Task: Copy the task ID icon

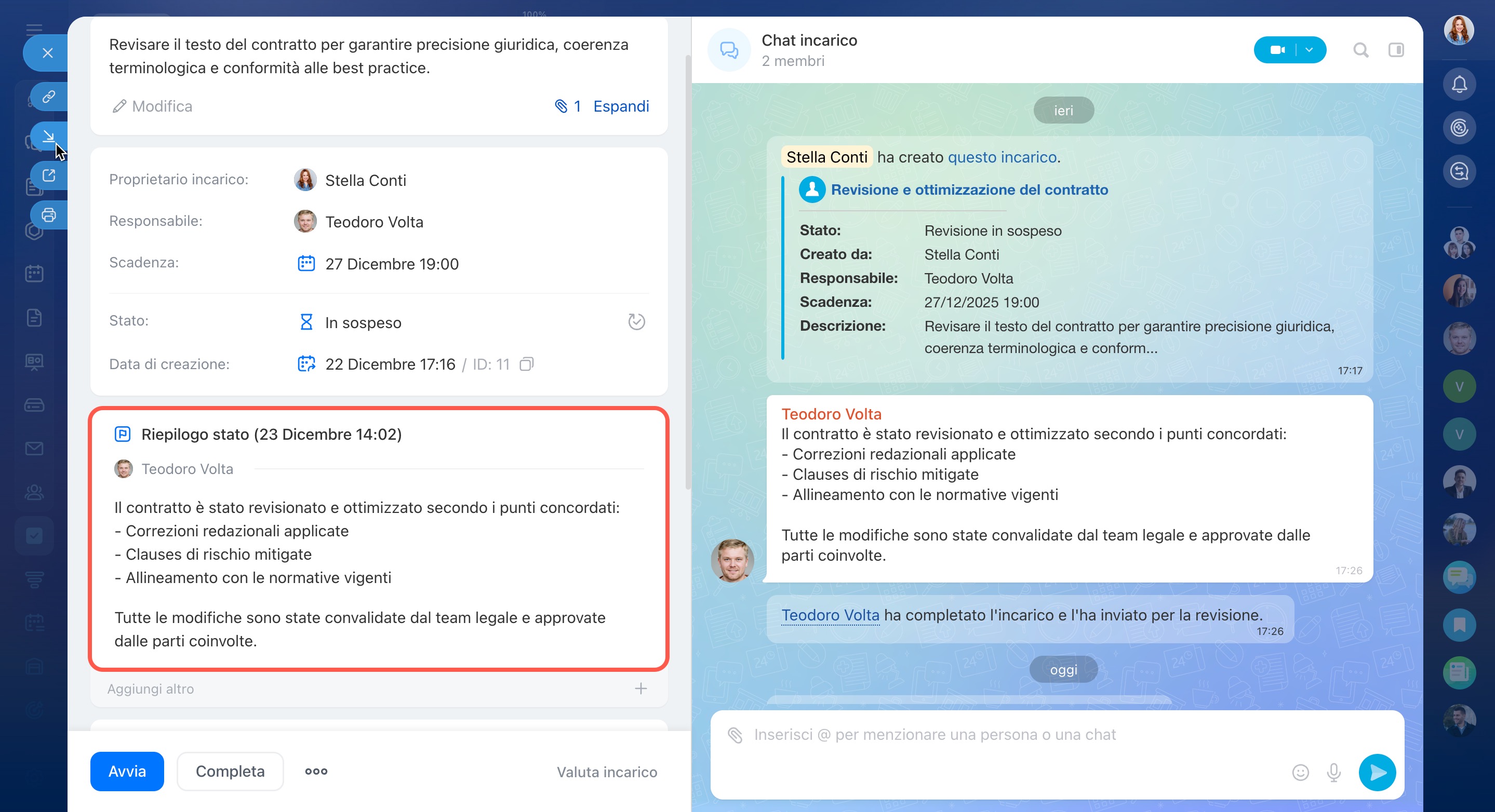Action: click(x=526, y=364)
